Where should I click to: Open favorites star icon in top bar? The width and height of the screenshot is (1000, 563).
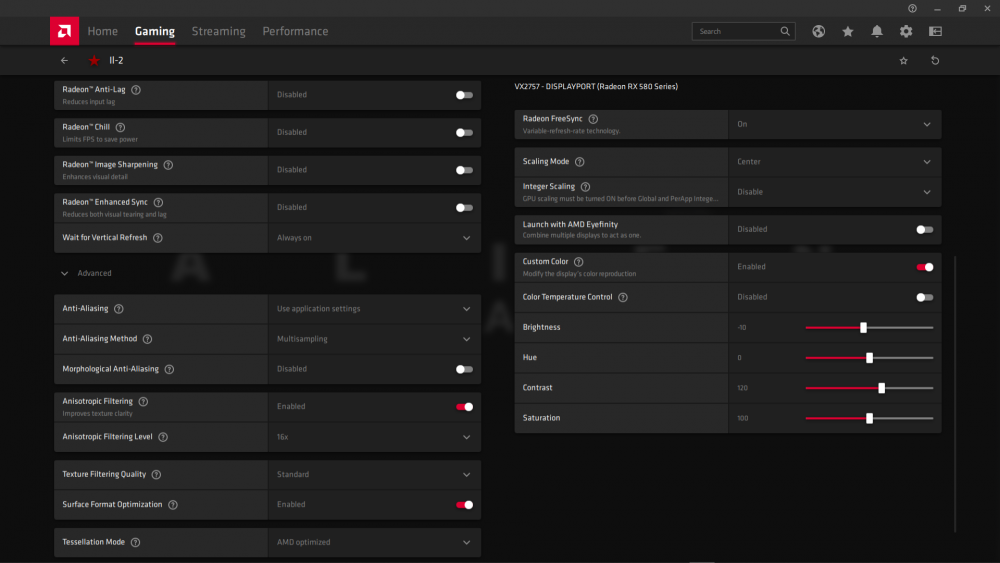(x=848, y=31)
